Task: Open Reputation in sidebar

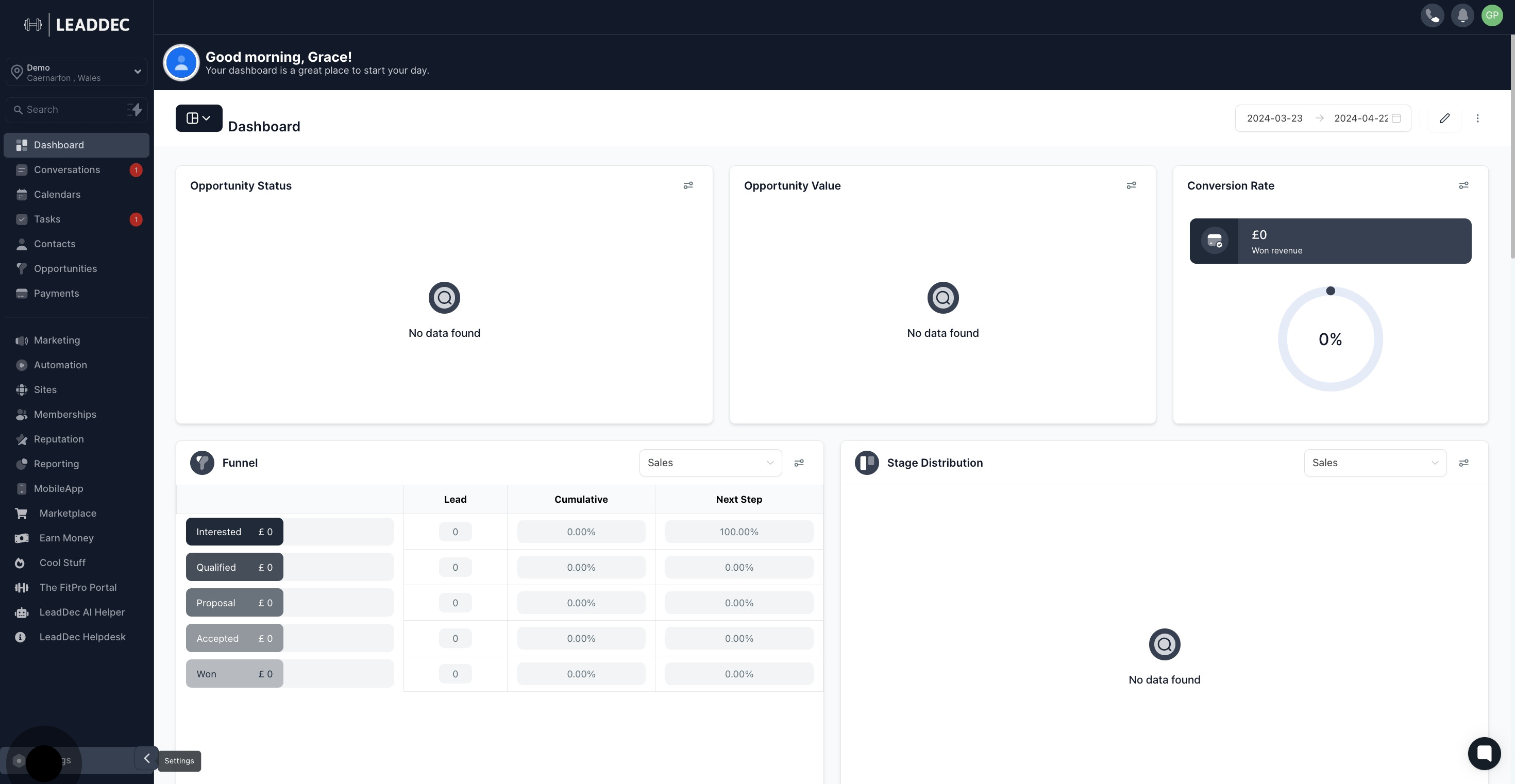Action: tap(76, 439)
